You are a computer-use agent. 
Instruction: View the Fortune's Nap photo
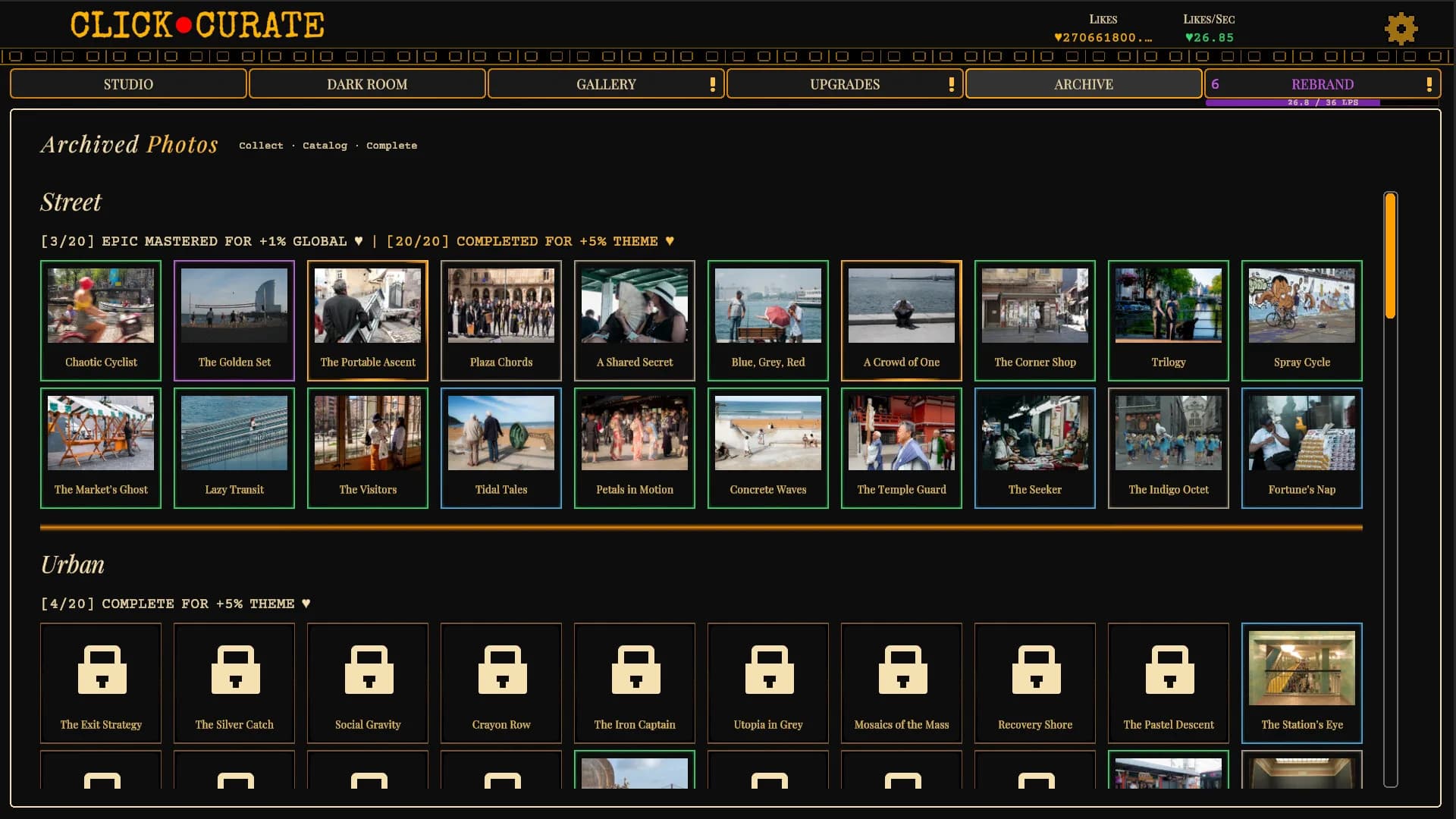point(1302,448)
